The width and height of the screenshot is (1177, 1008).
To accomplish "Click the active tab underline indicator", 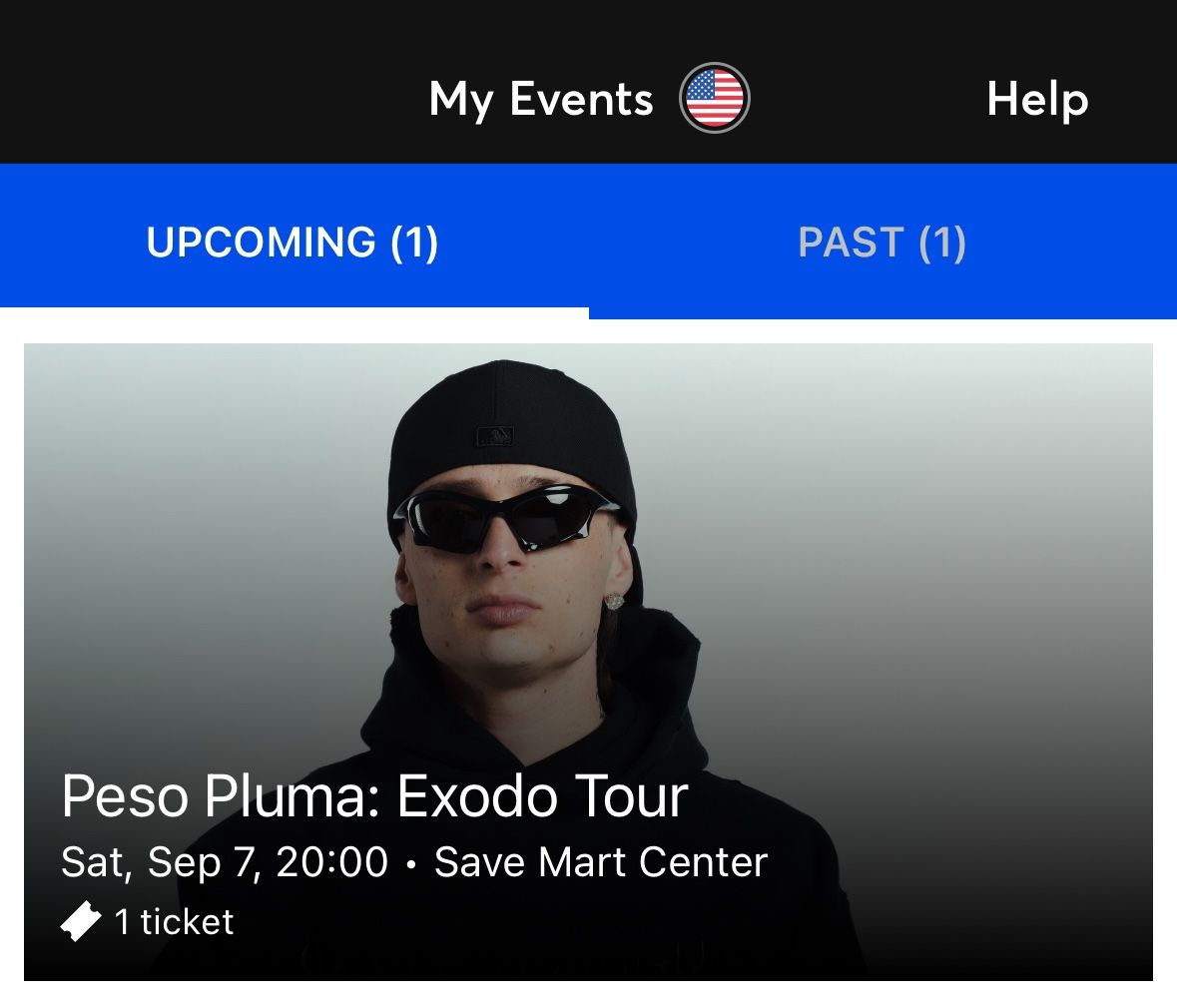I will pos(295,312).
